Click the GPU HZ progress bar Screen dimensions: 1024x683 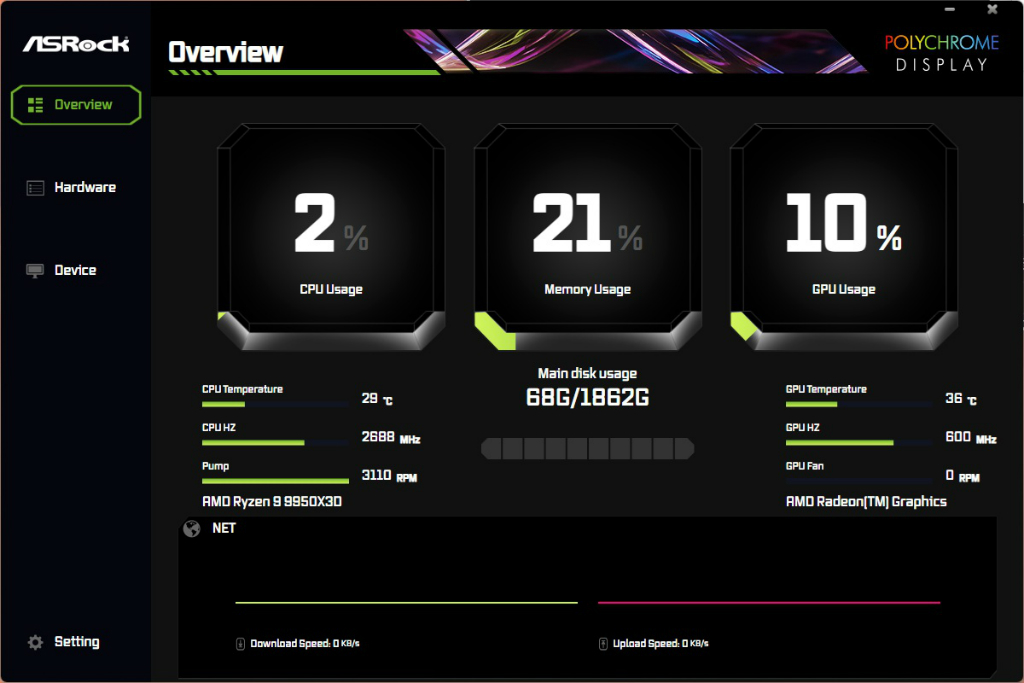click(x=859, y=443)
